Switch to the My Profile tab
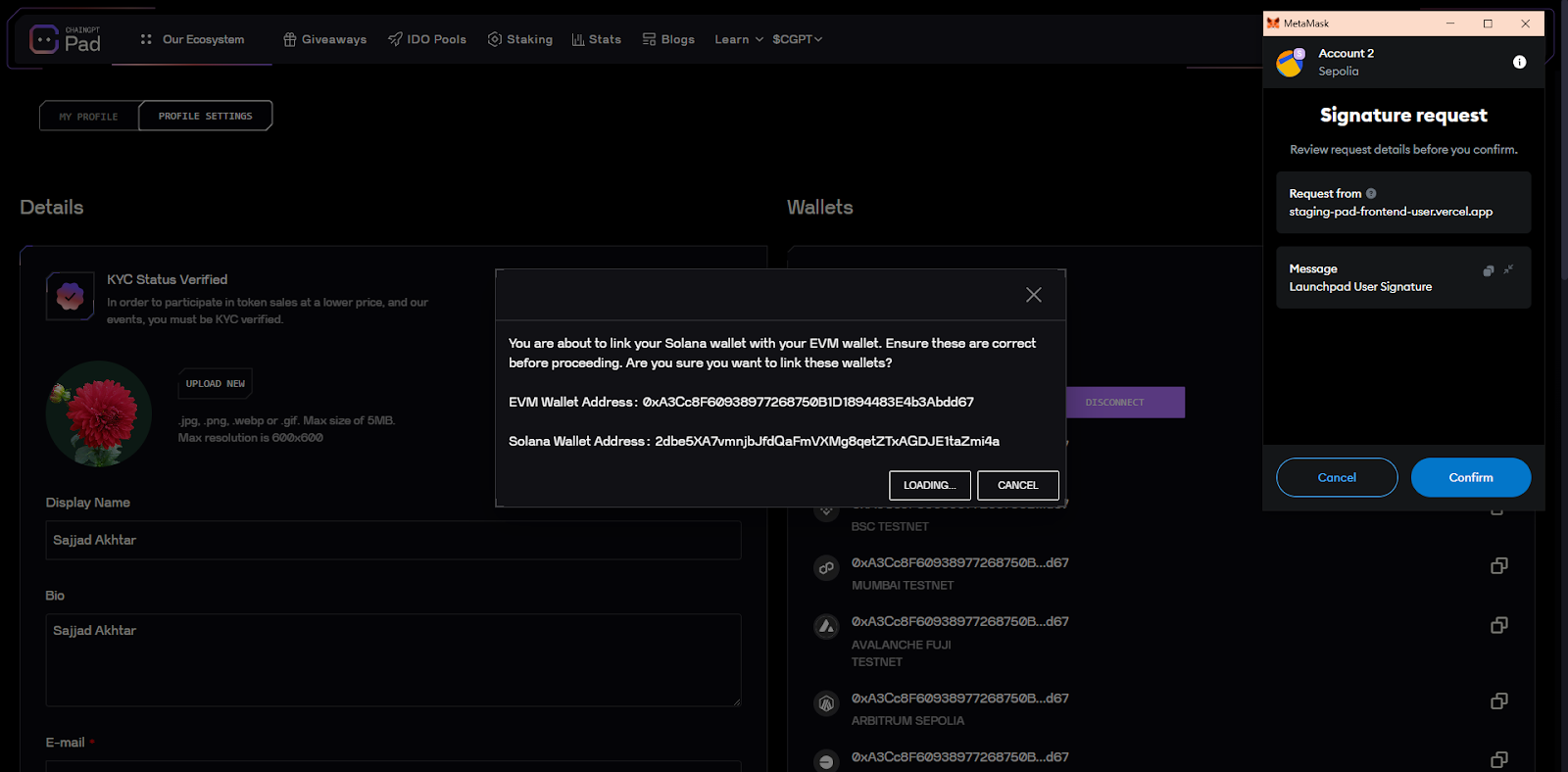 pyautogui.click(x=88, y=116)
